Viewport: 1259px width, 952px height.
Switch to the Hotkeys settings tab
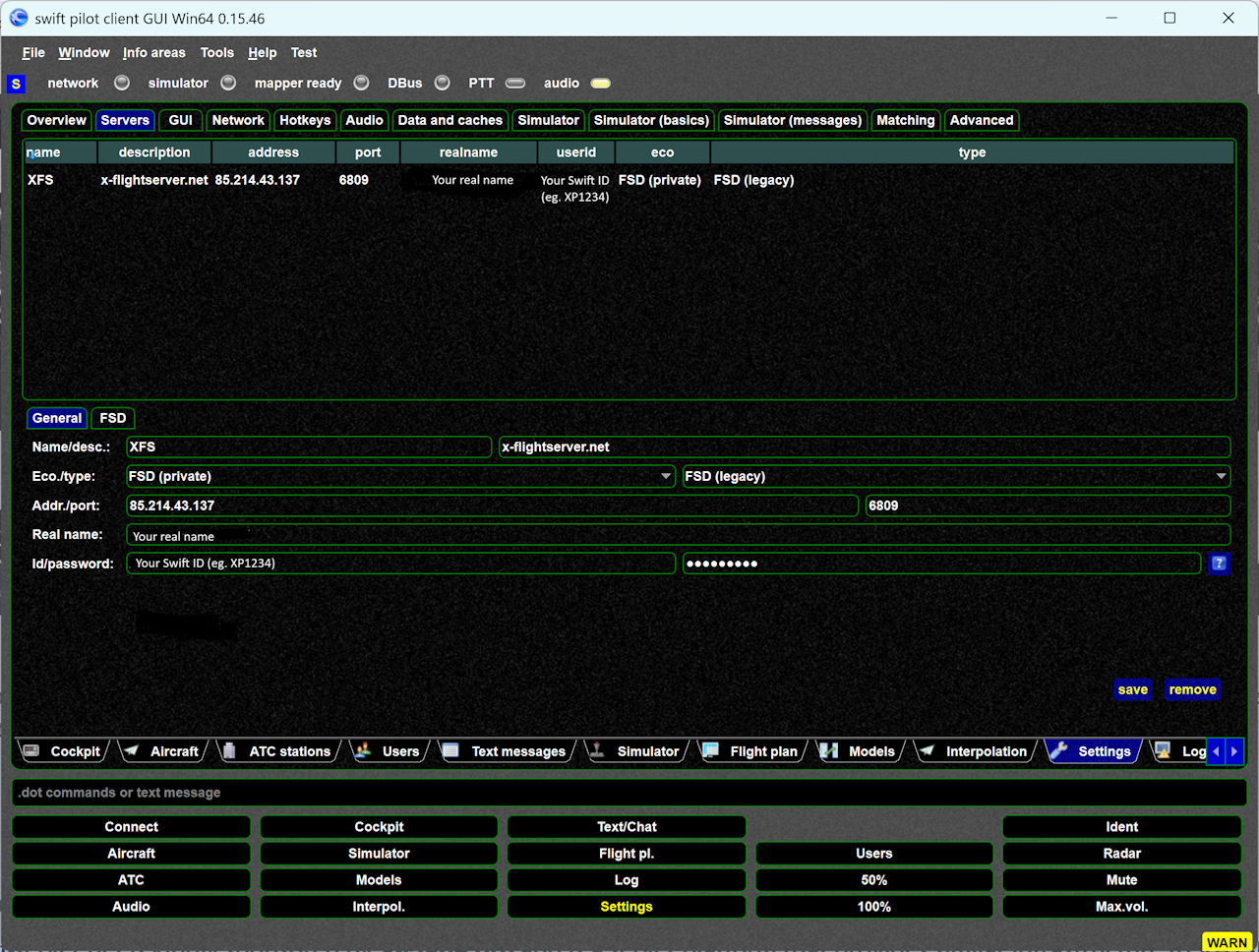pyautogui.click(x=305, y=120)
